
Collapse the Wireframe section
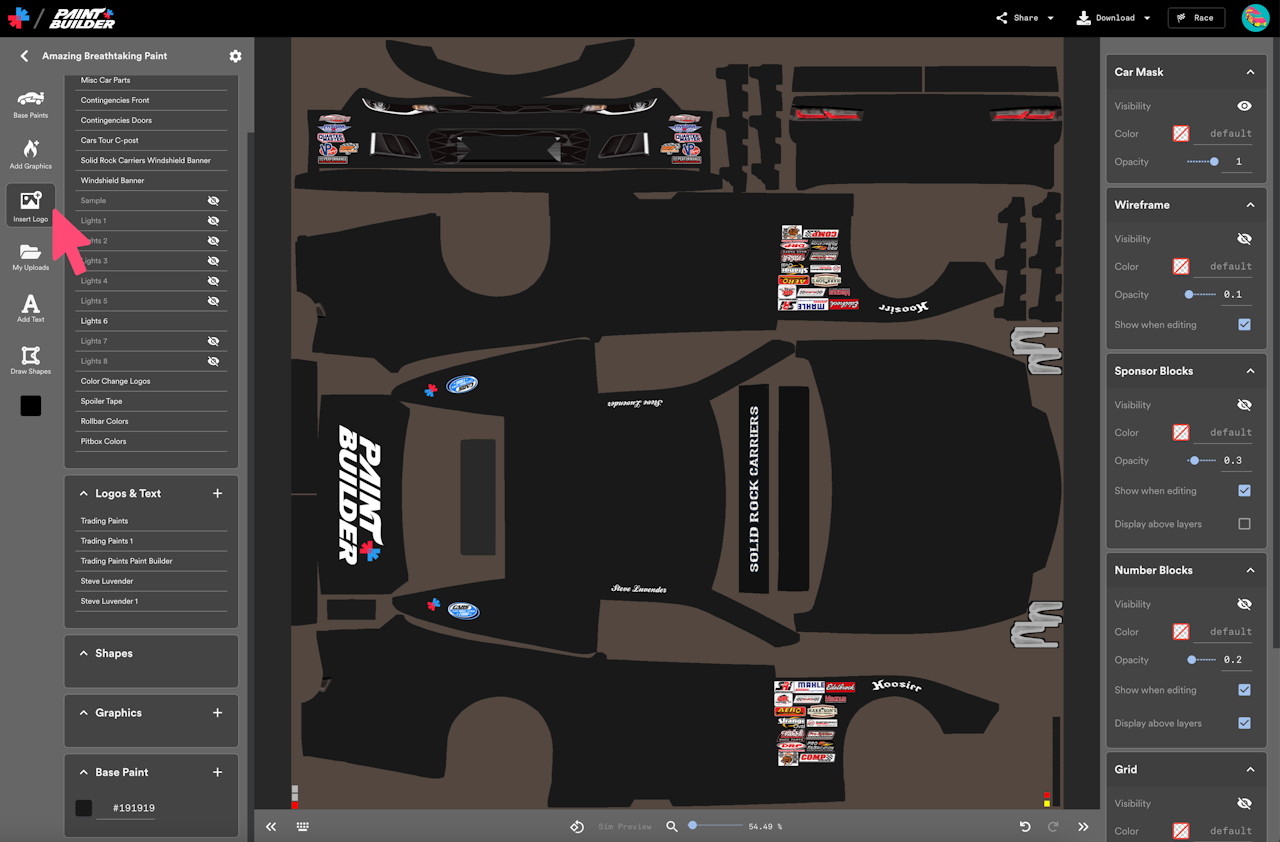coord(1250,205)
